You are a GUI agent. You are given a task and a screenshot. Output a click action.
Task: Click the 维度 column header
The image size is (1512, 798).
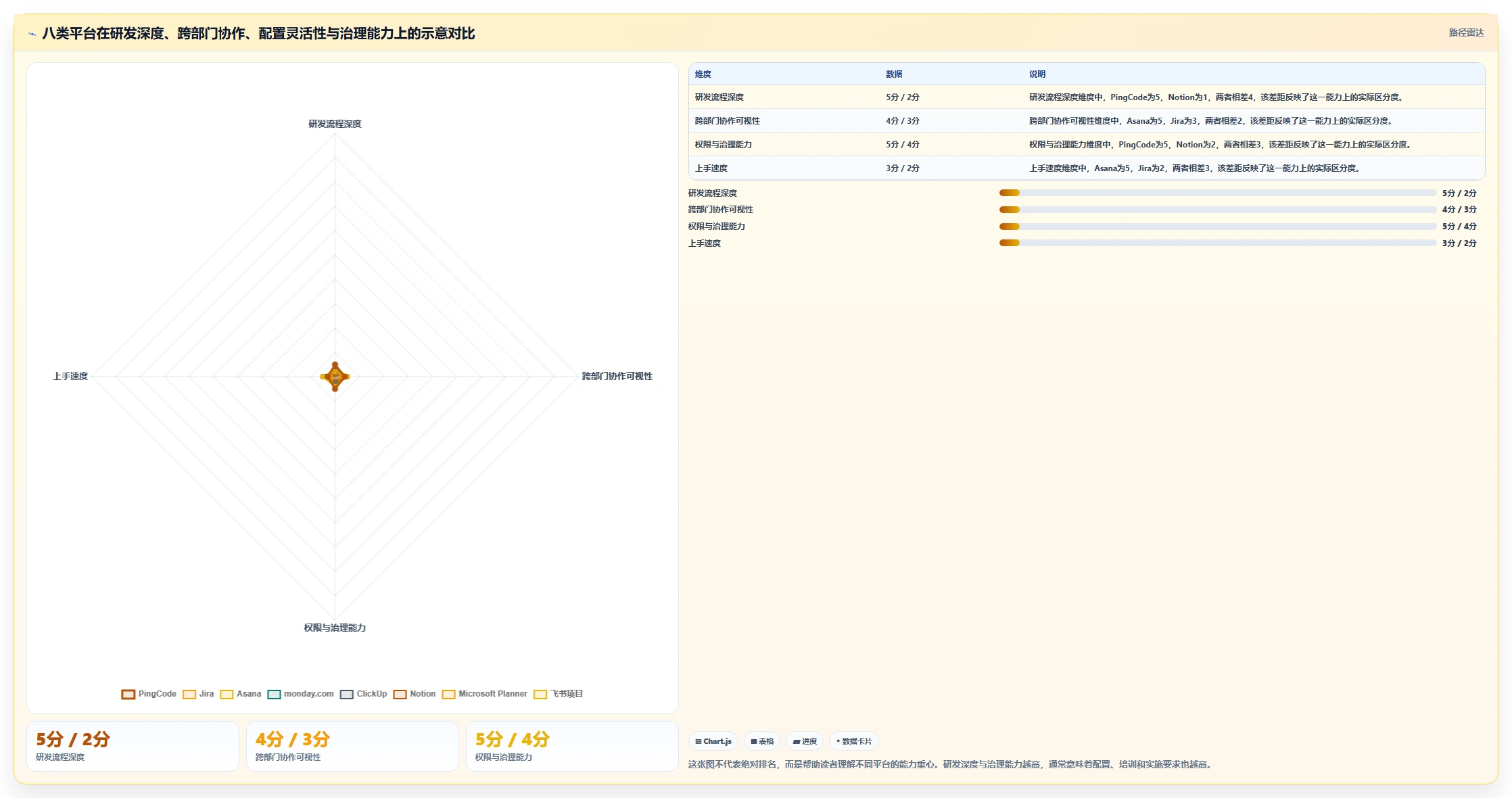pos(703,74)
